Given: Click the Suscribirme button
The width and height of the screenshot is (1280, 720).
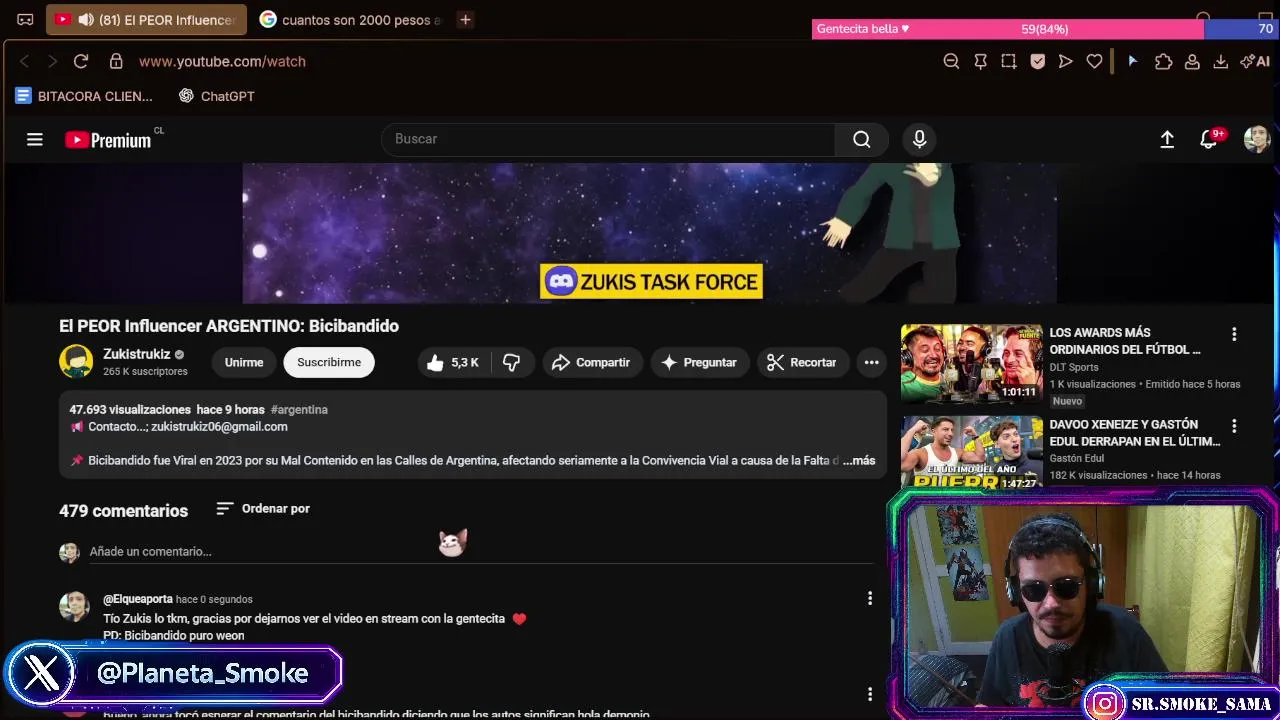Looking at the screenshot, I should click(x=329, y=362).
